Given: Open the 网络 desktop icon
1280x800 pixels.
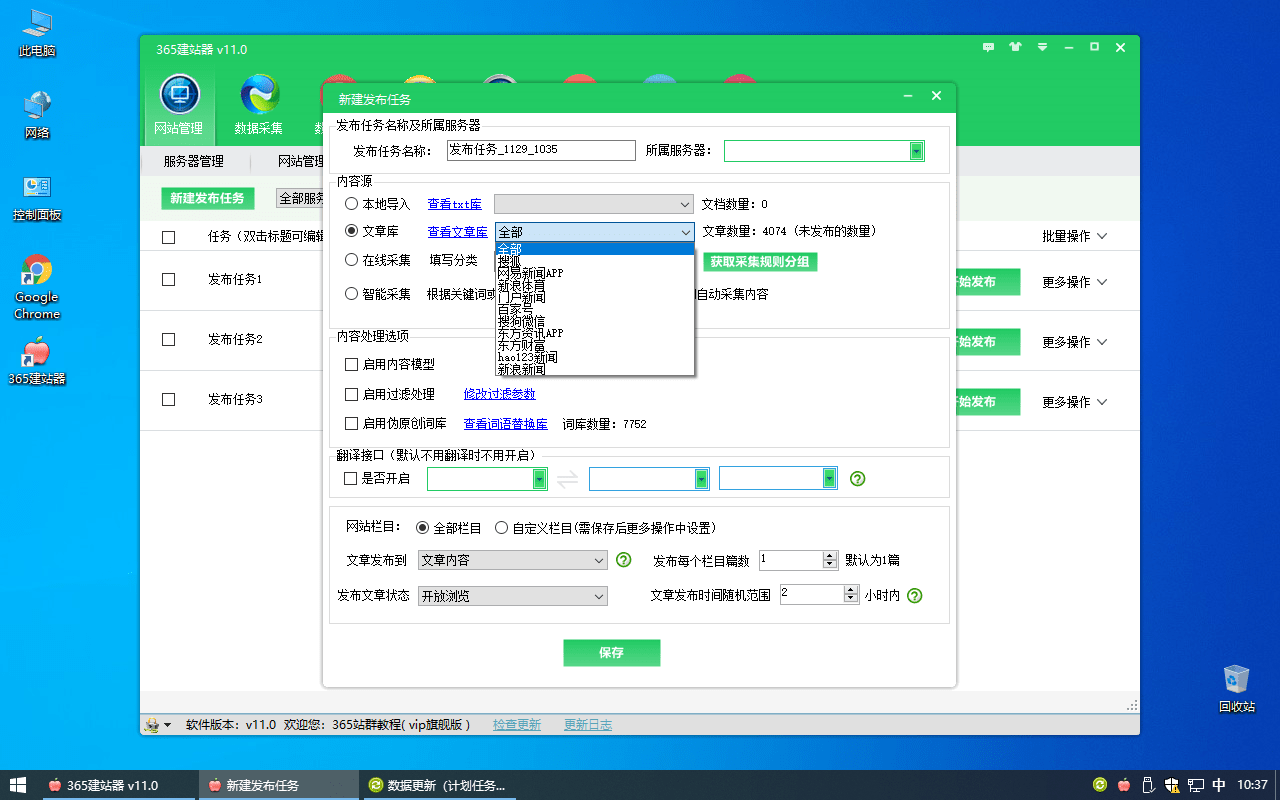Looking at the screenshot, I should (37, 115).
